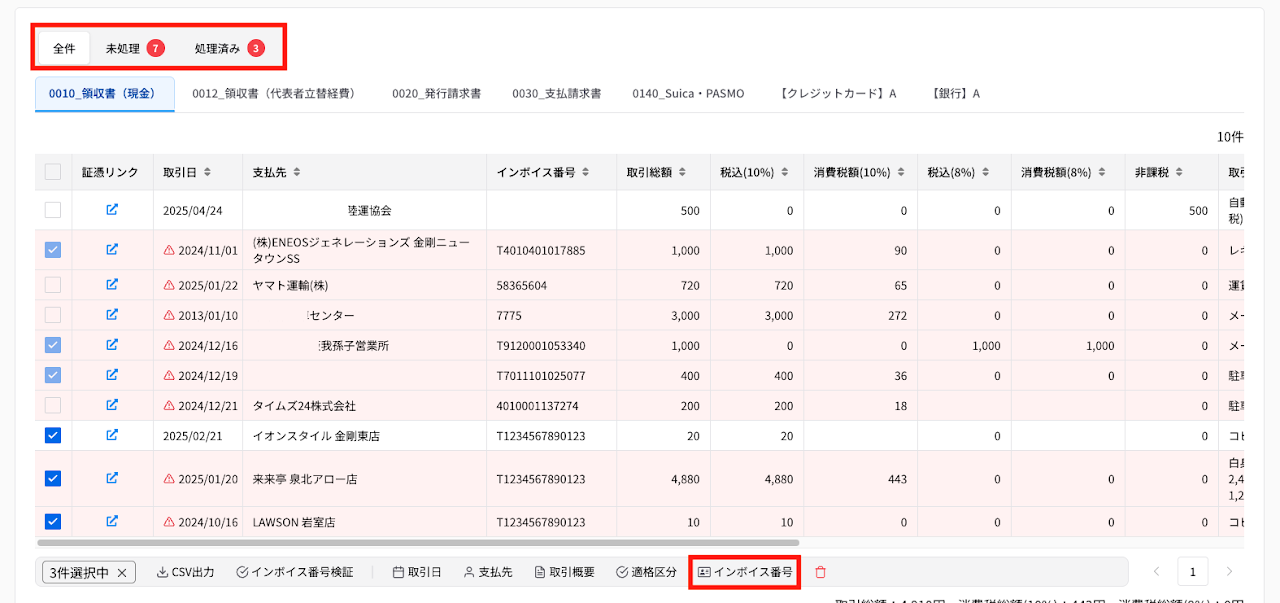The width and height of the screenshot is (1280, 603).
Task: Open evidence link for the LAWSON row
Action: [112, 521]
